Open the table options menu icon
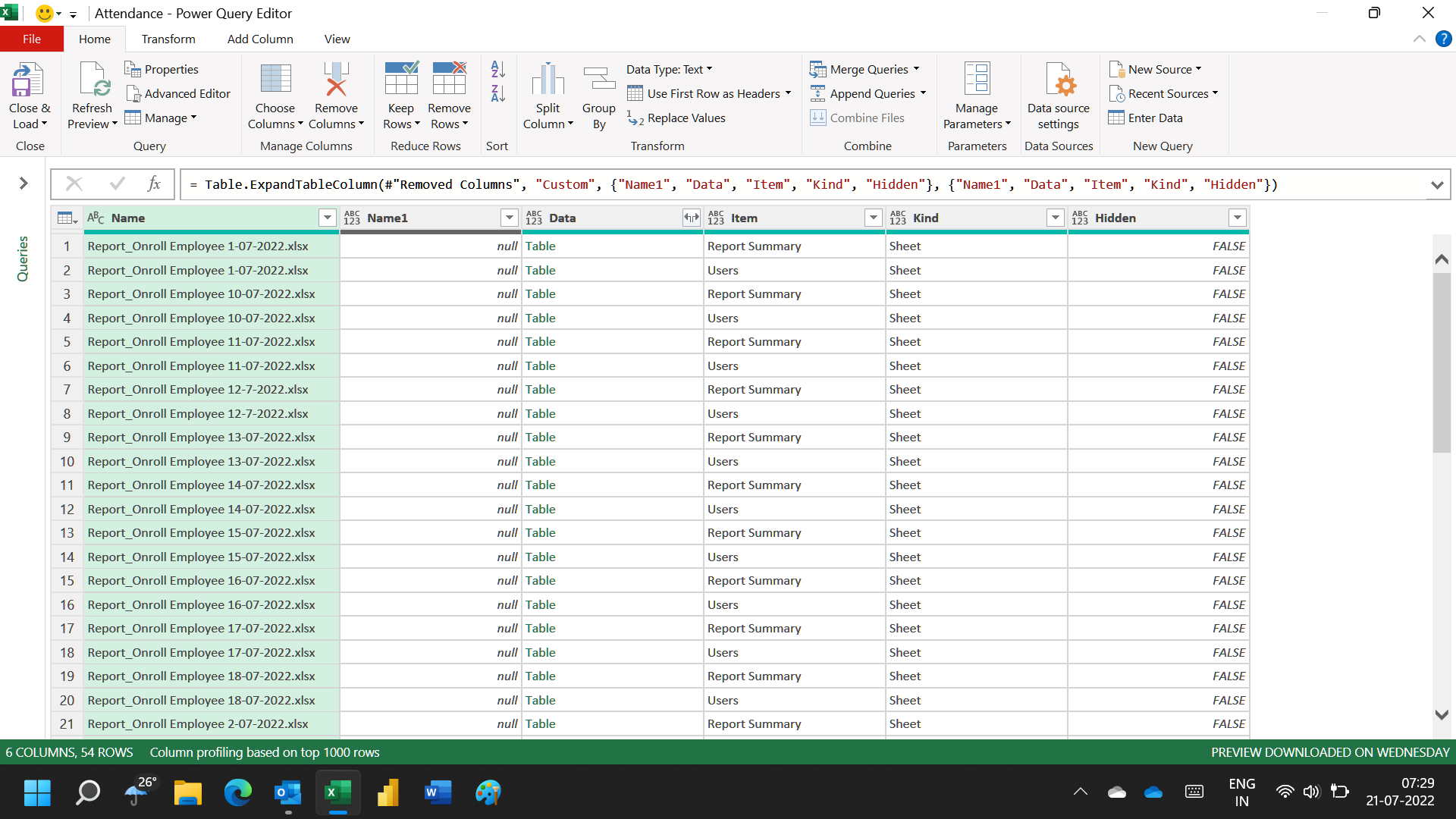The height and width of the screenshot is (819, 1456). click(x=67, y=218)
